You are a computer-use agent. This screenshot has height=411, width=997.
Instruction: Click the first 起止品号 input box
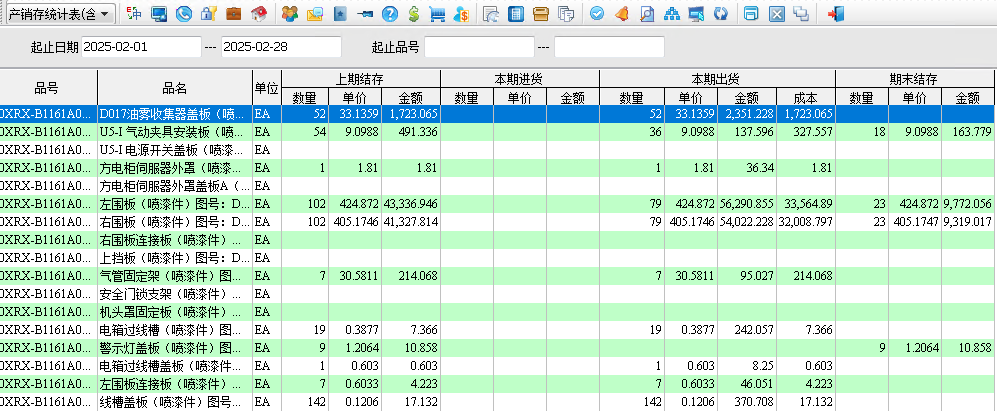tap(479, 47)
